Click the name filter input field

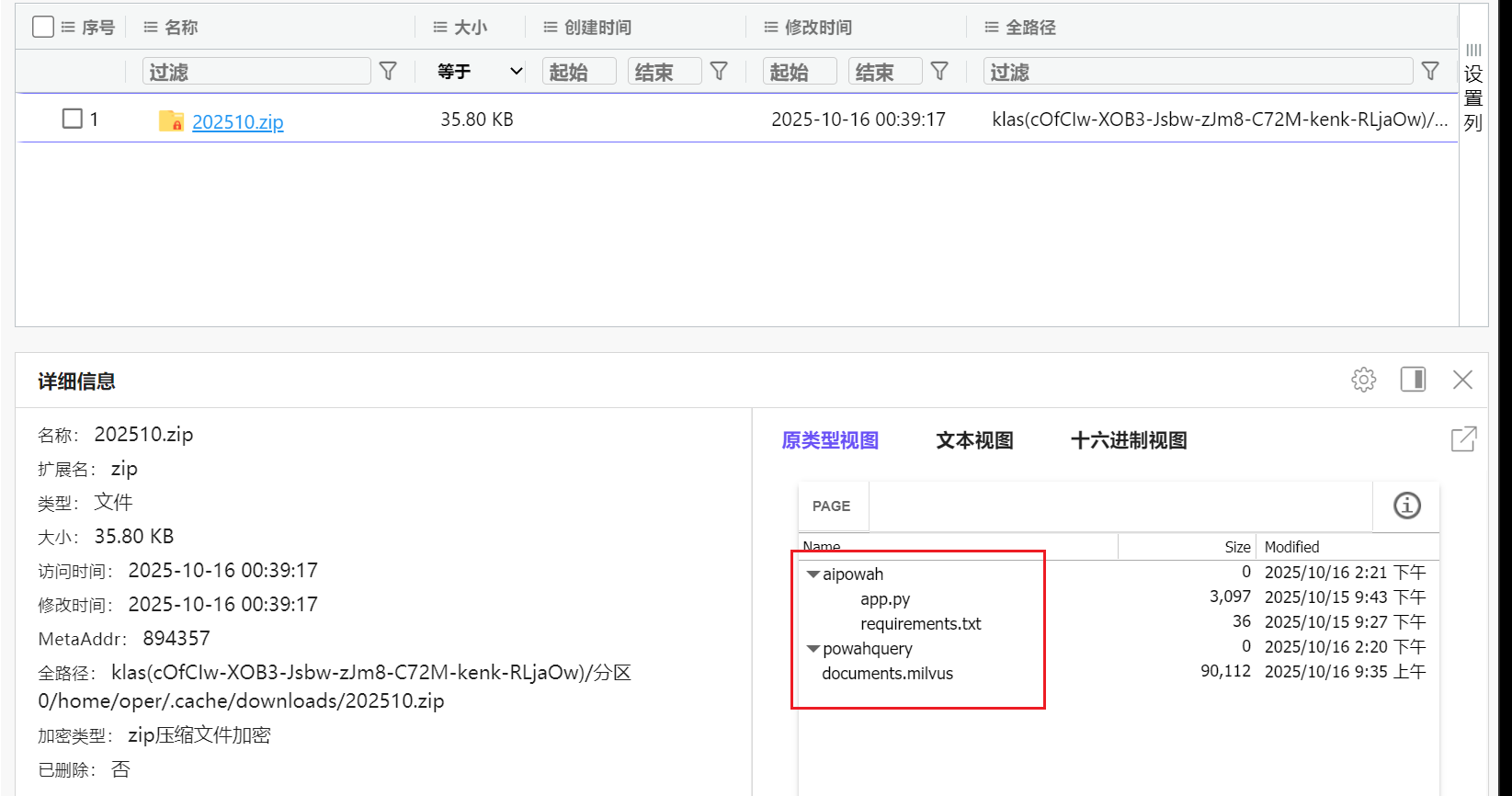(x=256, y=72)
